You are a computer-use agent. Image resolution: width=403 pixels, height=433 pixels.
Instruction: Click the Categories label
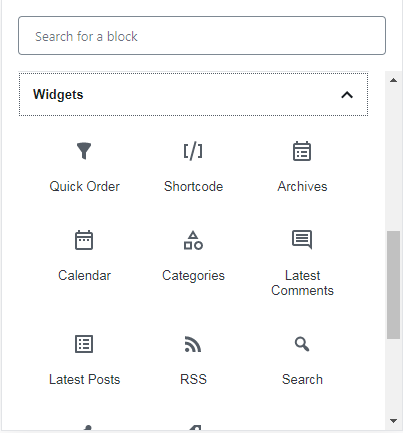tap(193, 276)
